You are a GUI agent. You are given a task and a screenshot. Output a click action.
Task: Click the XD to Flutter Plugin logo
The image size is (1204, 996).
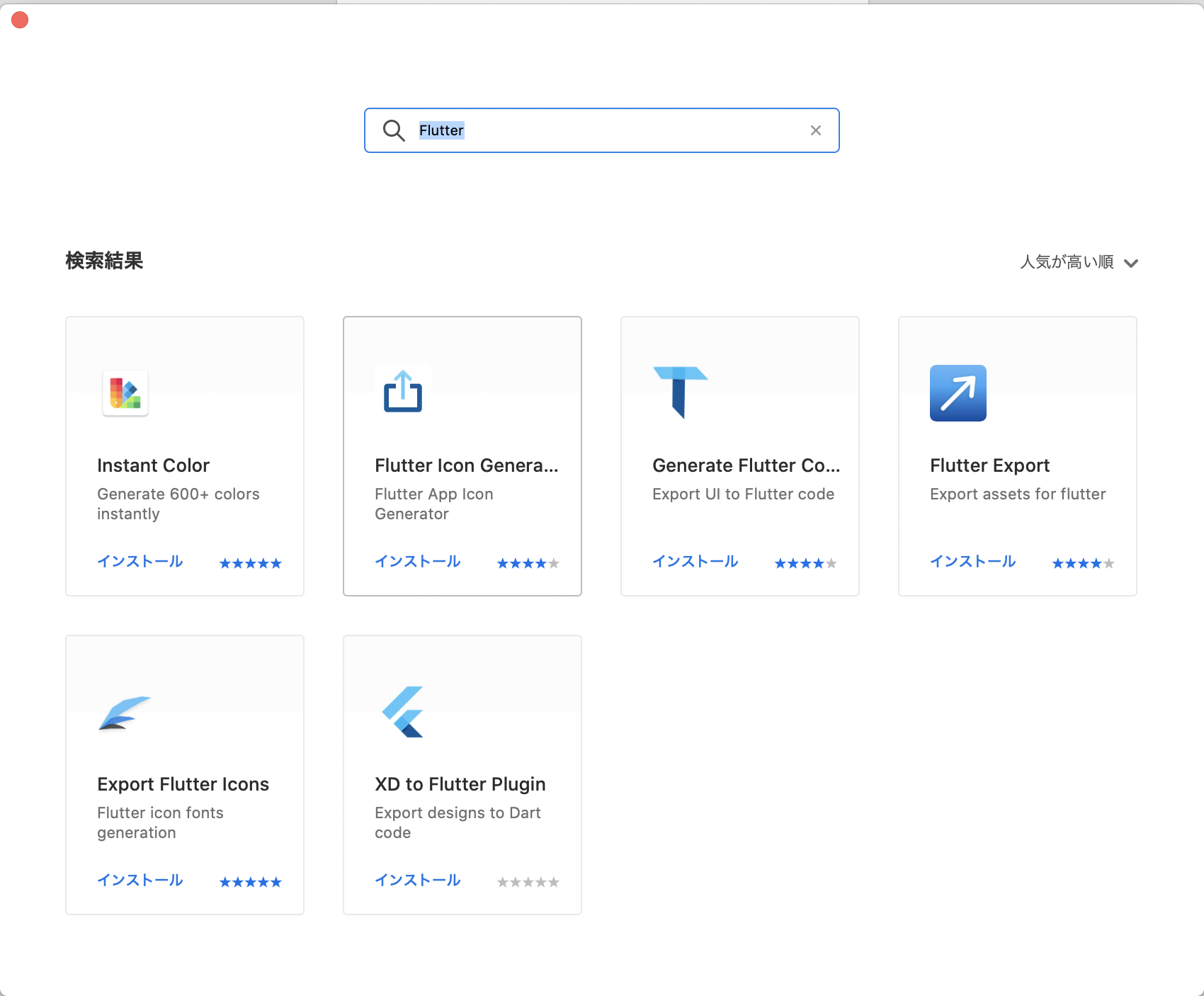click(x=403, y=712)
